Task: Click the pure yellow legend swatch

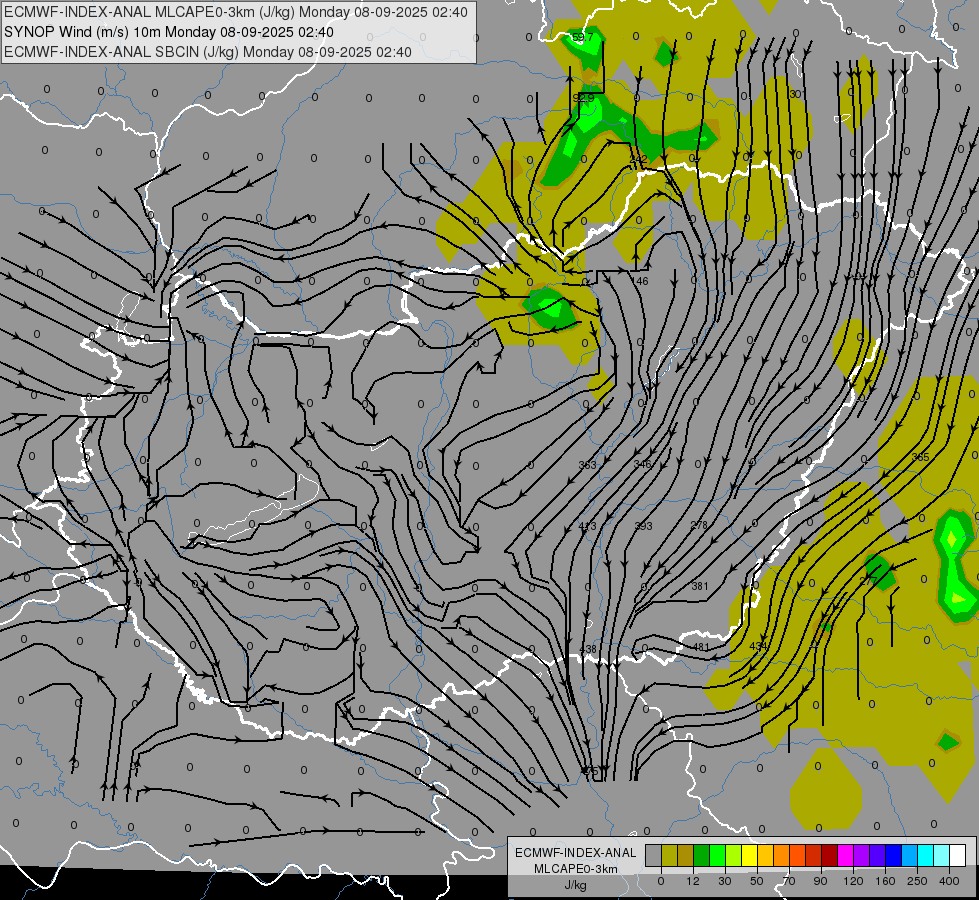Action: 750,855
